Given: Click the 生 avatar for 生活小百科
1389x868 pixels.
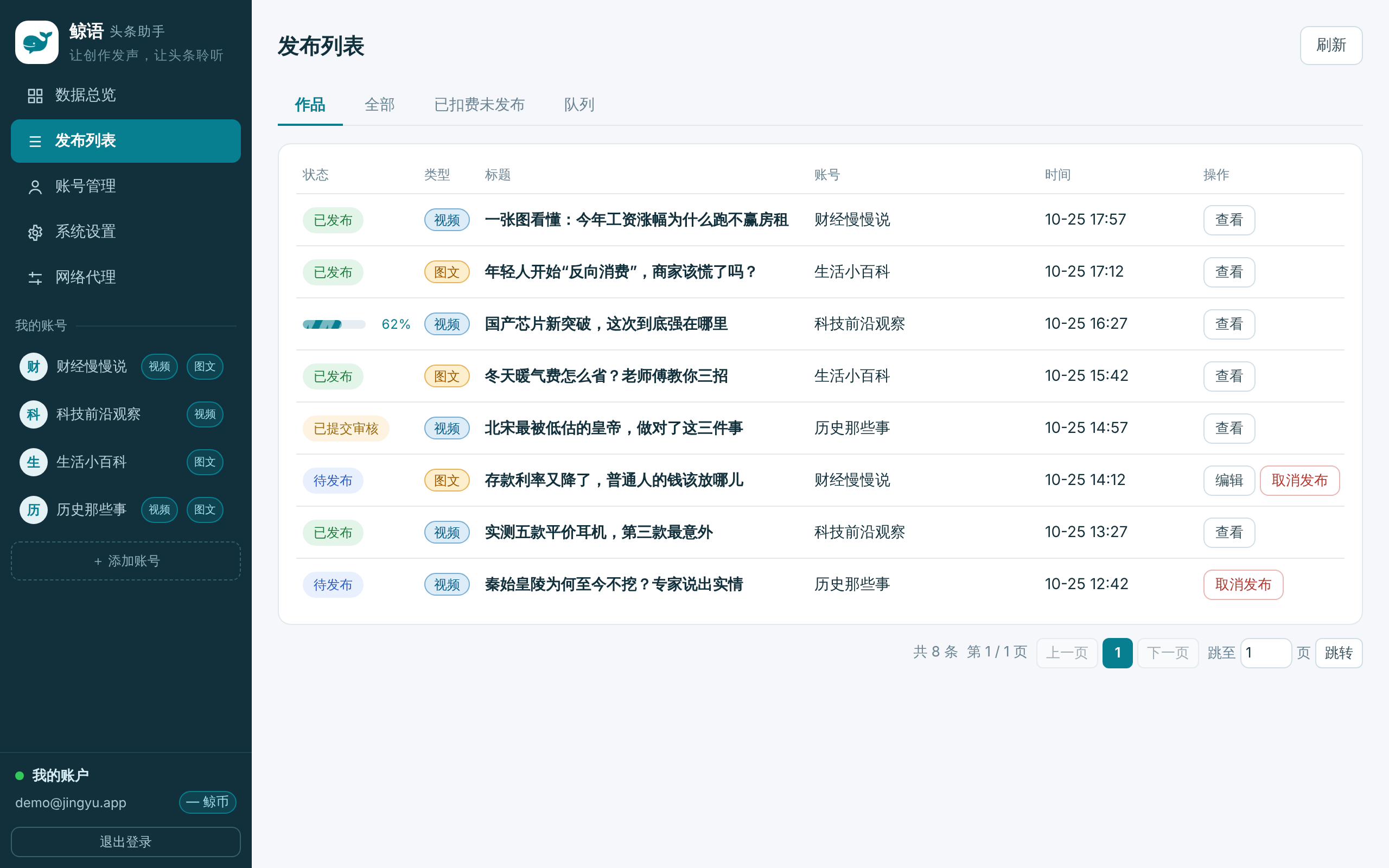Looking at the screenshot, I should click(33, 462).
